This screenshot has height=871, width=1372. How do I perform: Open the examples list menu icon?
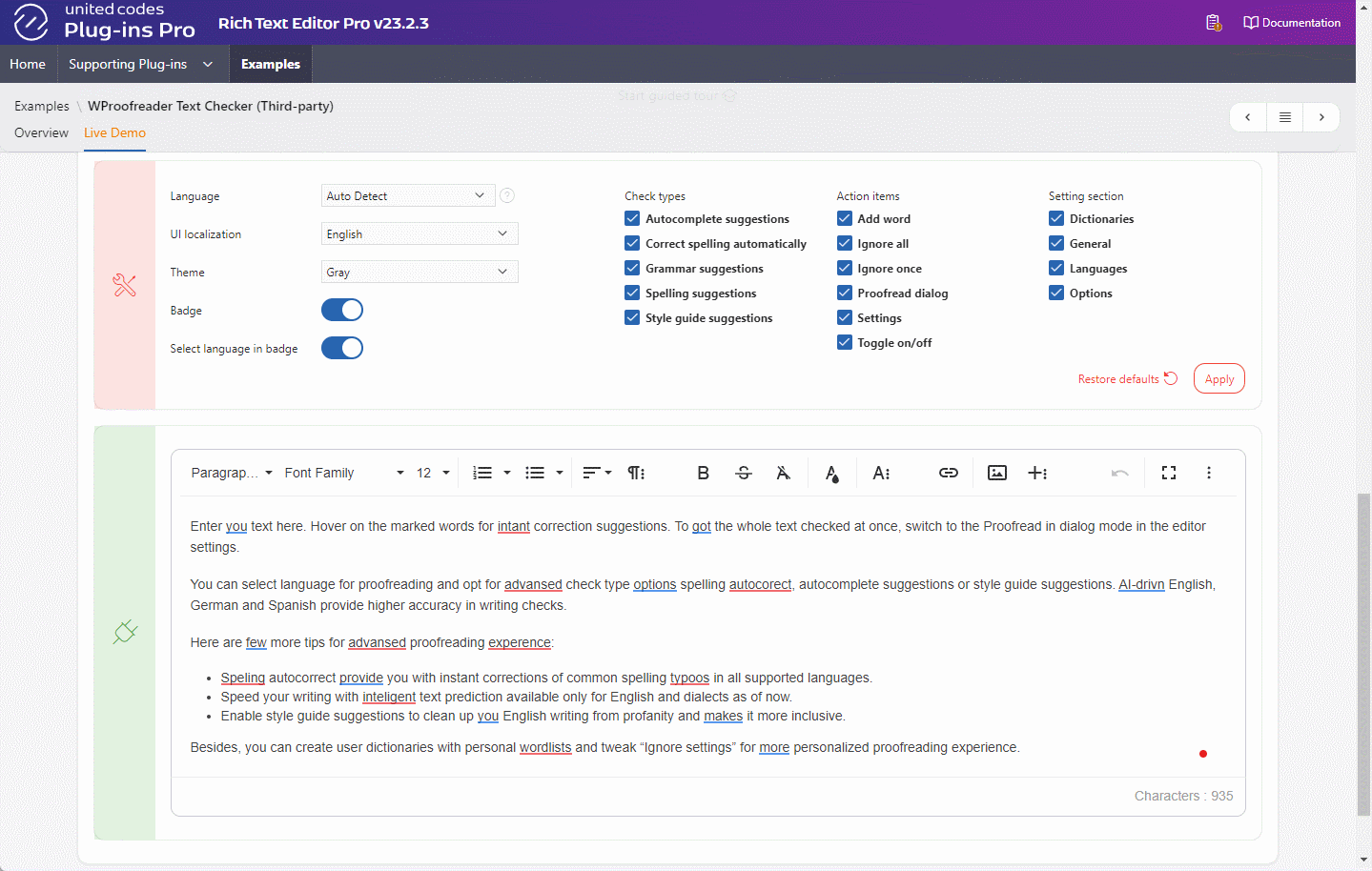[1285, 117]
